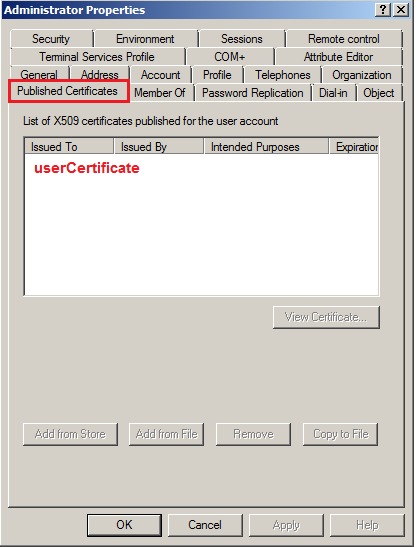Click Add from File button
Viewport: 416px width, 547px height.
[166, 434]
